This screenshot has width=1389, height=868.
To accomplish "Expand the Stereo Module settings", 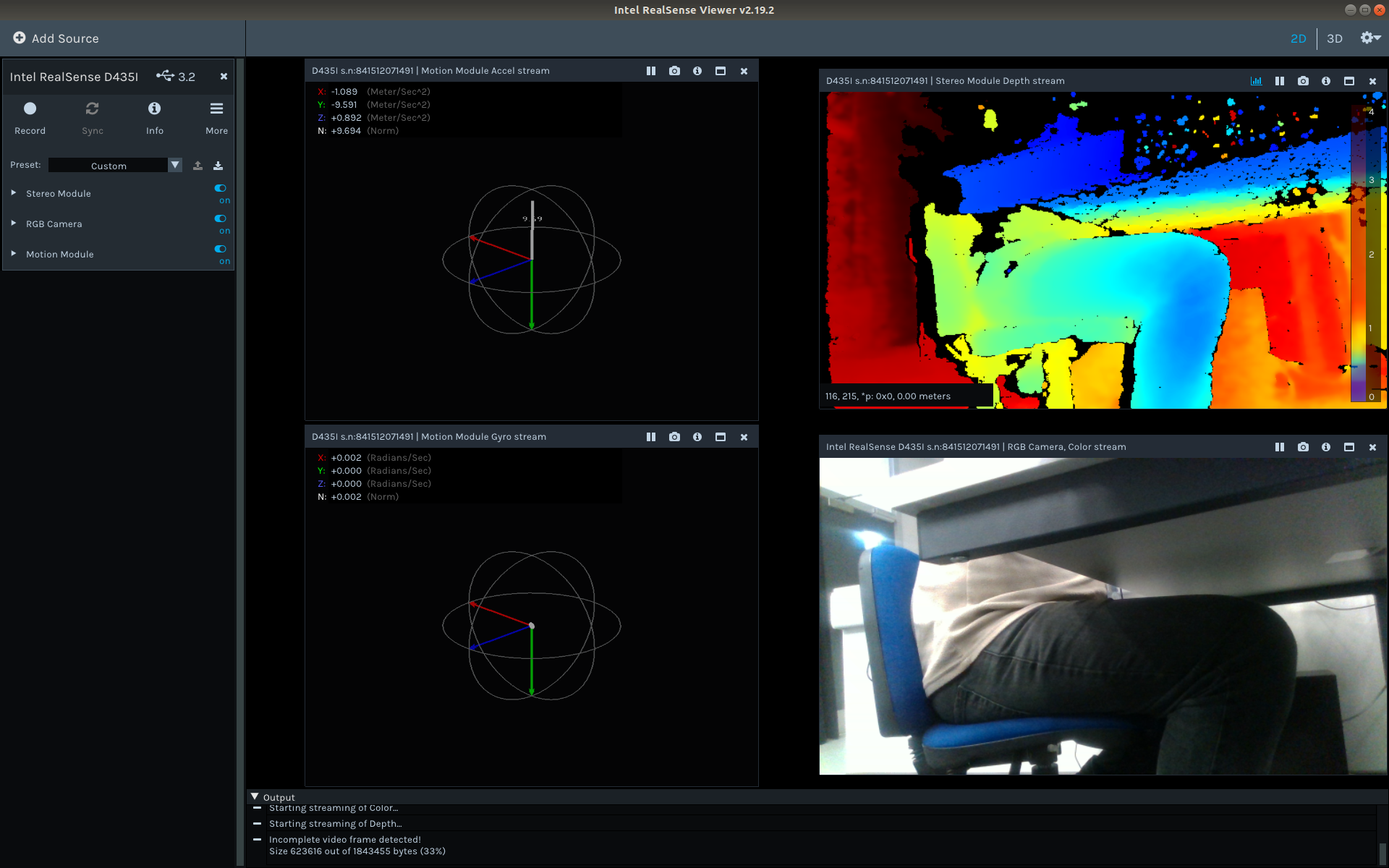I will pyautogui.click(x=12, y=193).
